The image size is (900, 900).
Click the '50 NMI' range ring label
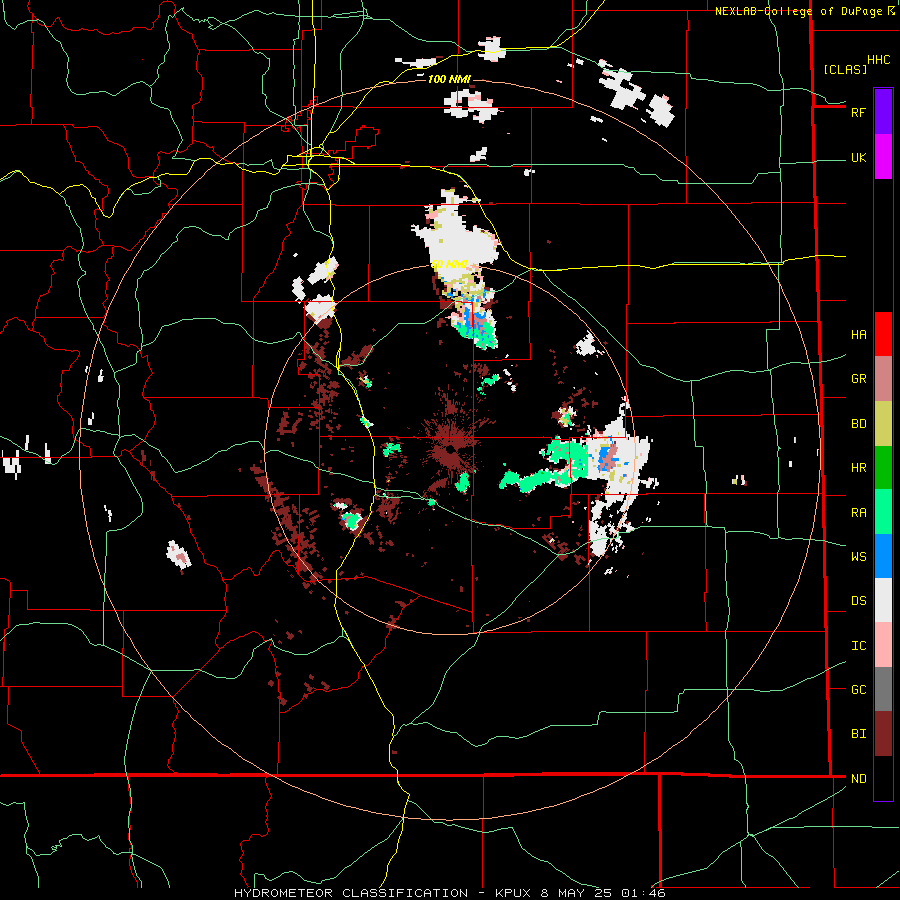pyautogui.click(x=449, y=265)
